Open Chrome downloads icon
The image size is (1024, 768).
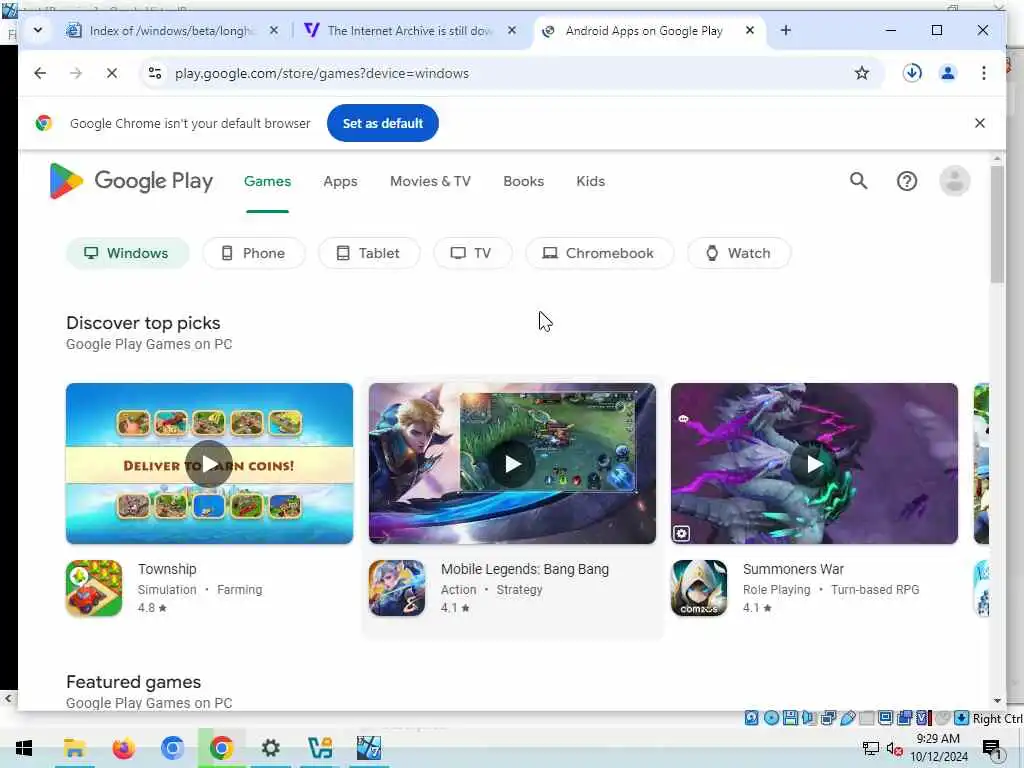pyautogui.click(x=912, y=72)
